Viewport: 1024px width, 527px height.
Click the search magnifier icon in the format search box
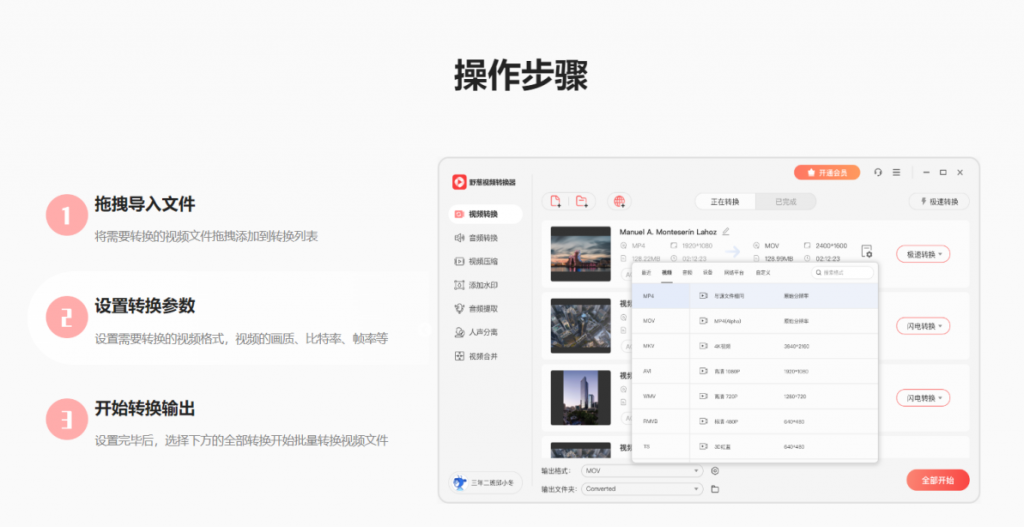tap(818, 272)
